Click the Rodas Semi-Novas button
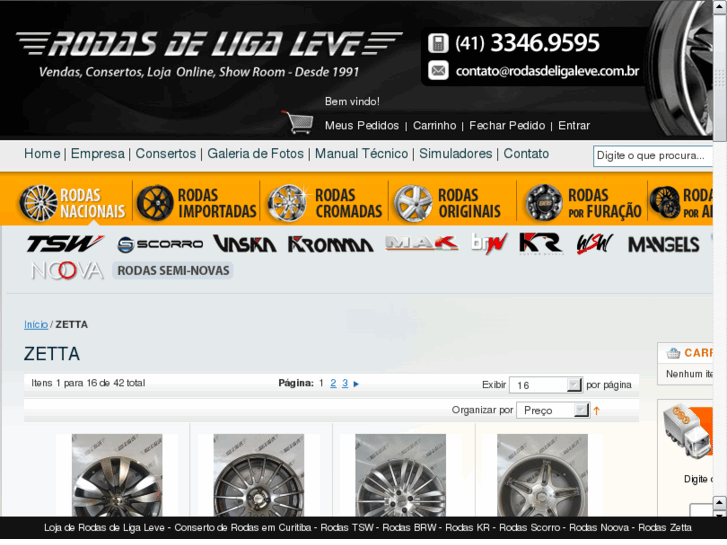Viewport: 727px width, 545px height. pyautogui.click(x=173, y=271)
